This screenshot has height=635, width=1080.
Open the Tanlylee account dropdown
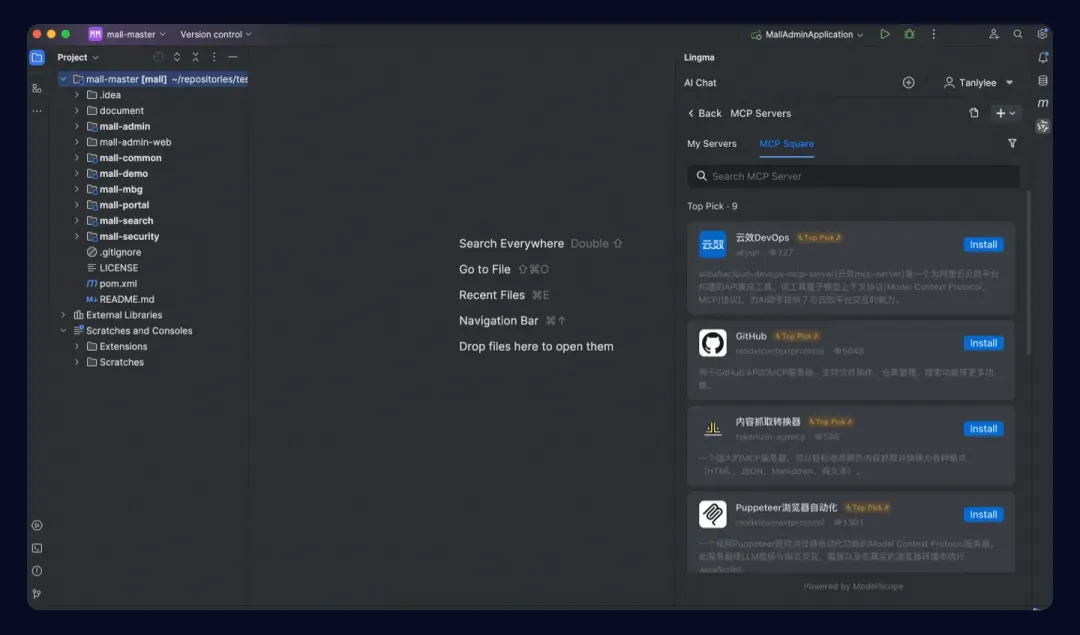(978, 83)
